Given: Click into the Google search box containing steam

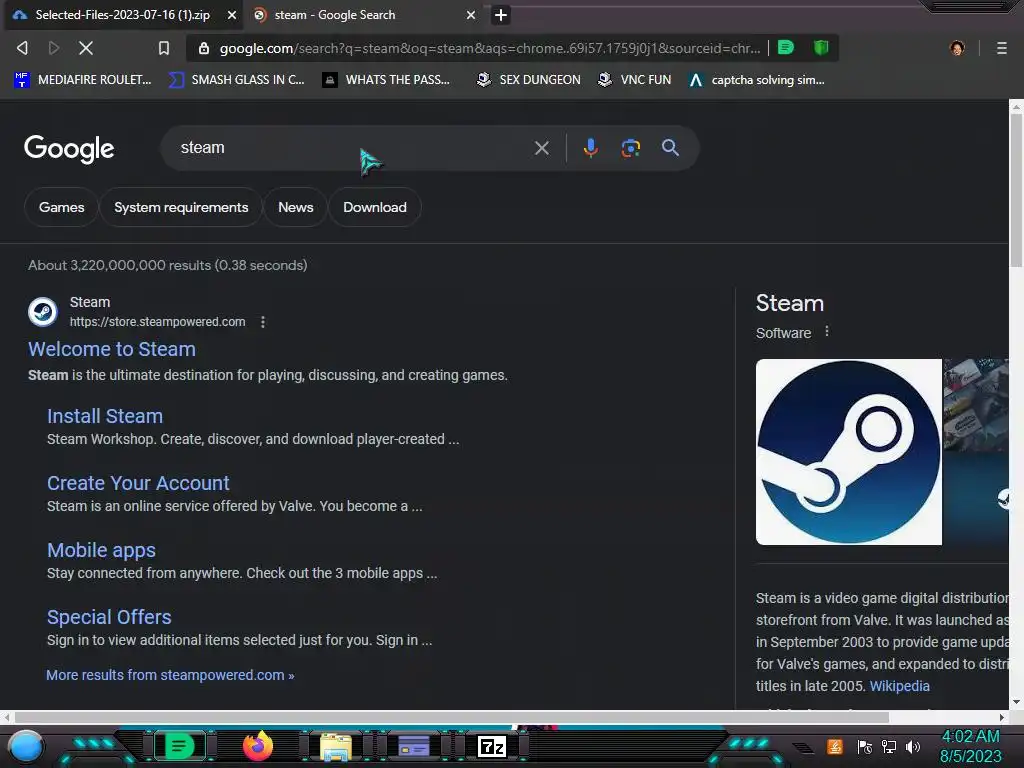Looking at the screenshot, I should (x=353, y=148).
